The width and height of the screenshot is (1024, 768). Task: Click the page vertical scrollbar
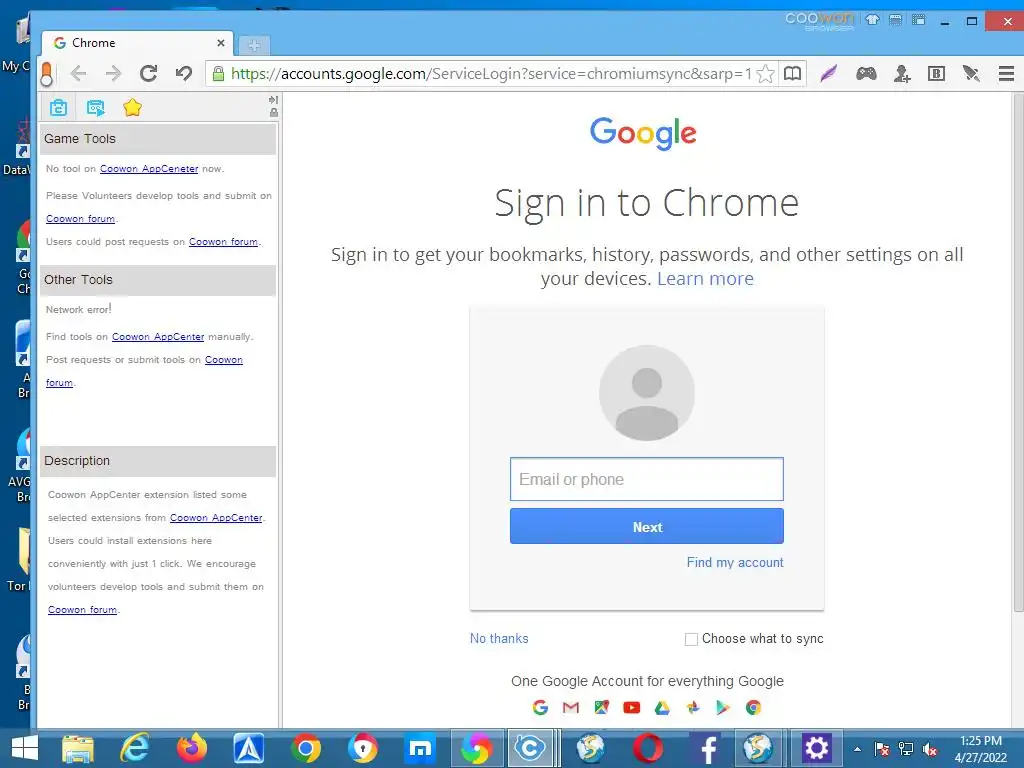(1018, 353)
